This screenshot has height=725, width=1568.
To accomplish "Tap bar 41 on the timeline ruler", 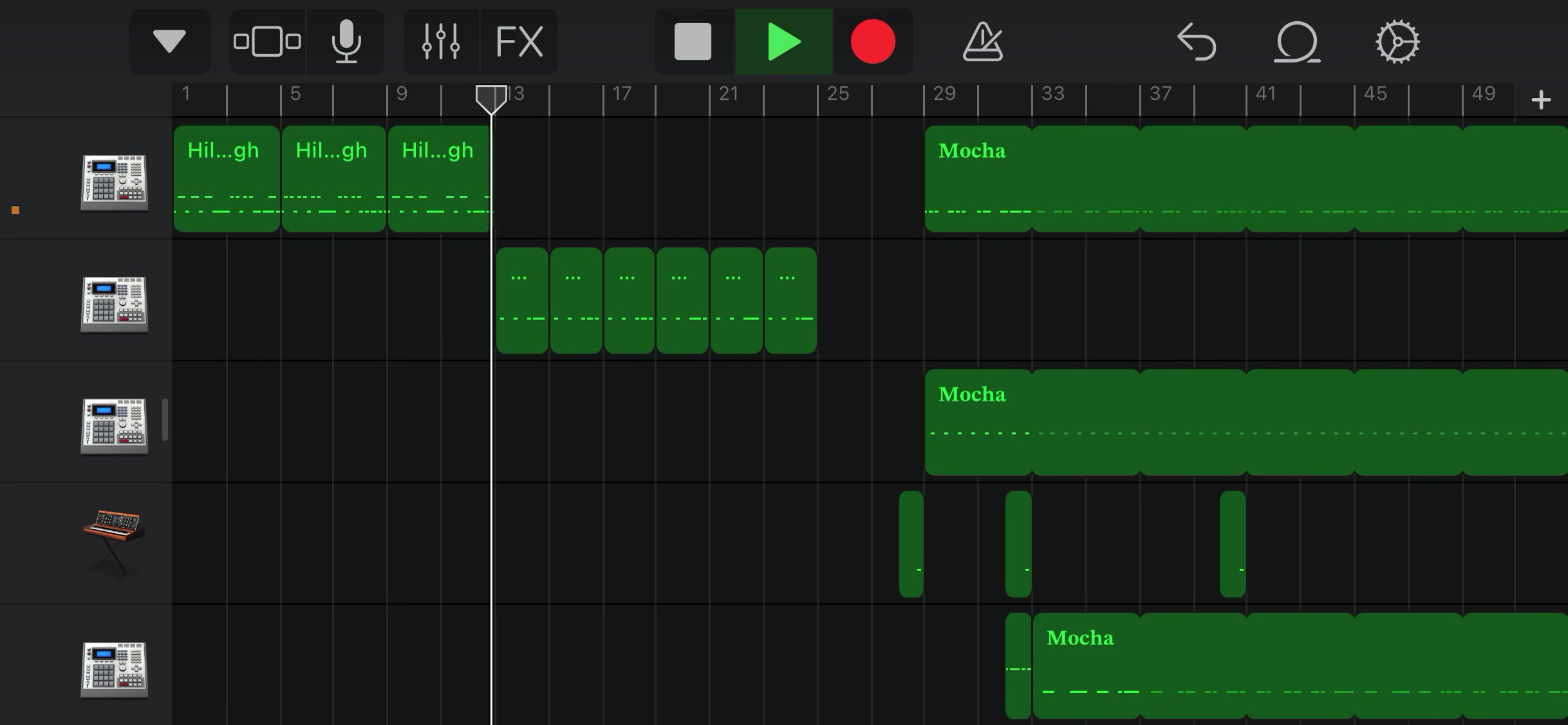I will coord(1265,94).
